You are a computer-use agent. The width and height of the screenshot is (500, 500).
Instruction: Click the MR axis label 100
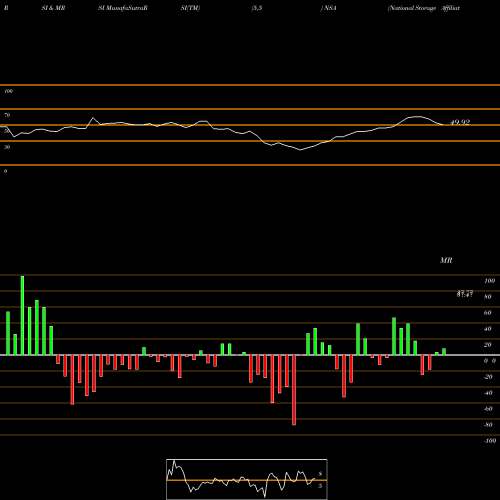[489, 281]
